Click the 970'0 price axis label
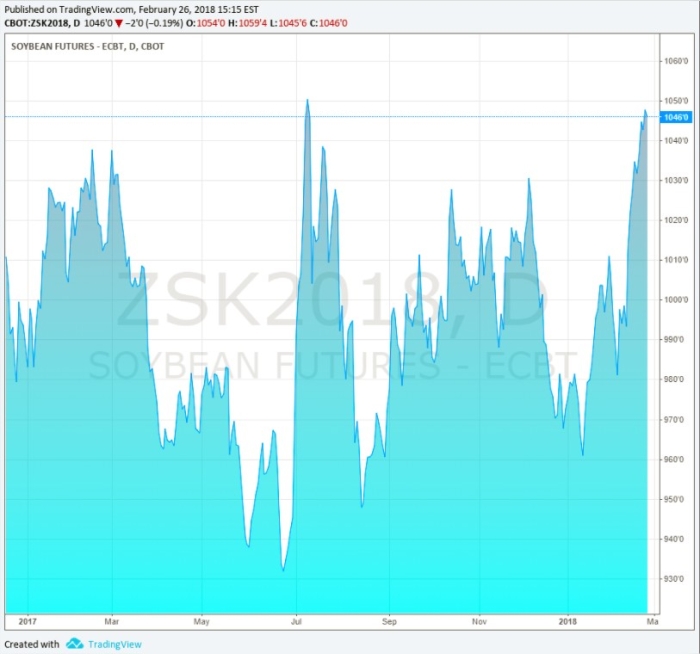The width and height of the screenshot is (700, 654). click(674, 419)
